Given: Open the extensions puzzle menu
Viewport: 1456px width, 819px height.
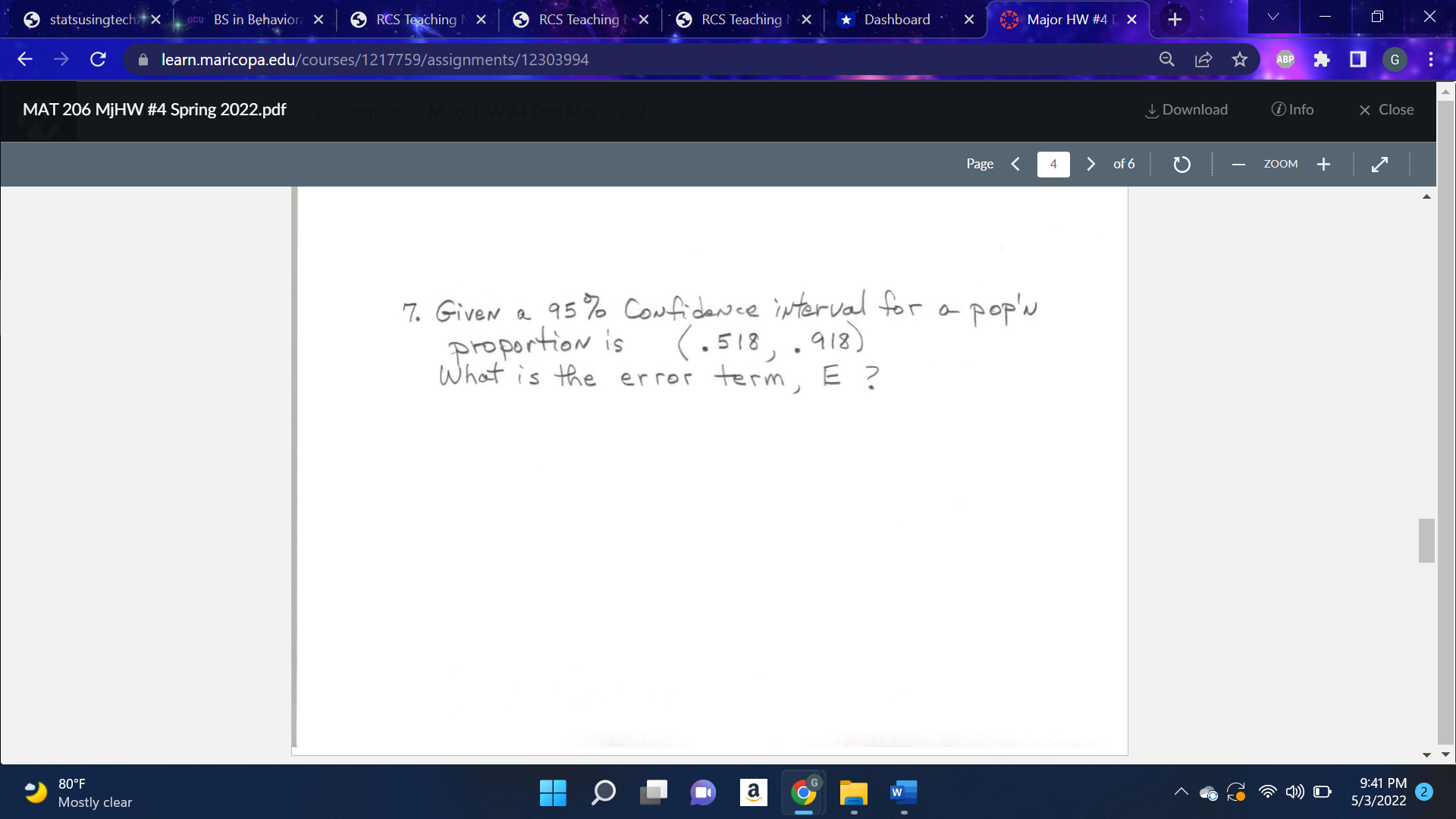Looking at the screenshot, I should pos(1322,59).
